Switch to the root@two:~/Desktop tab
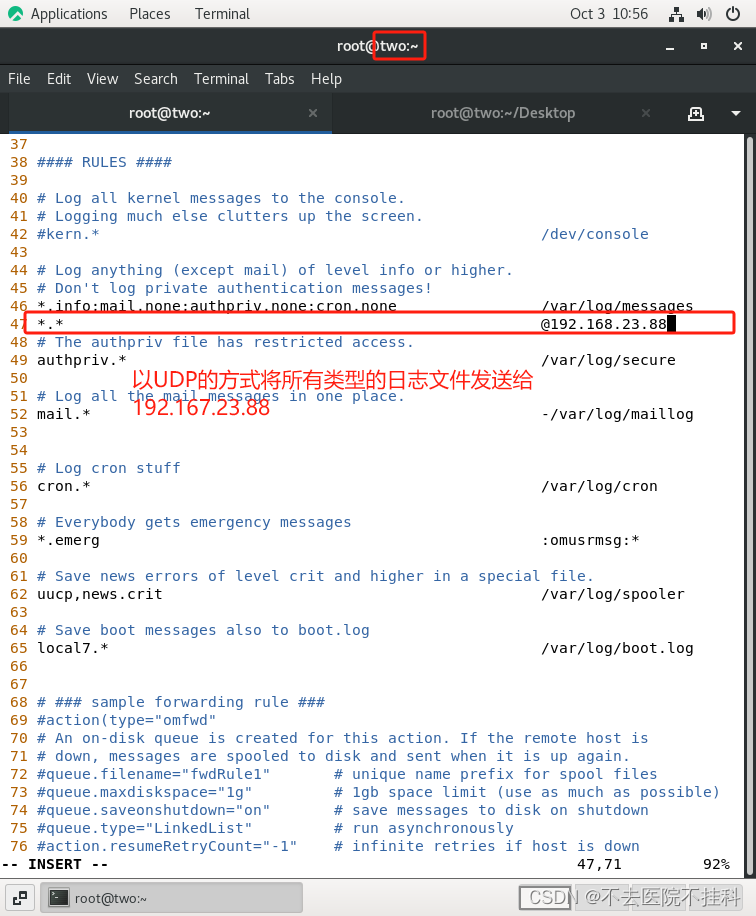 tap(502, 113)
